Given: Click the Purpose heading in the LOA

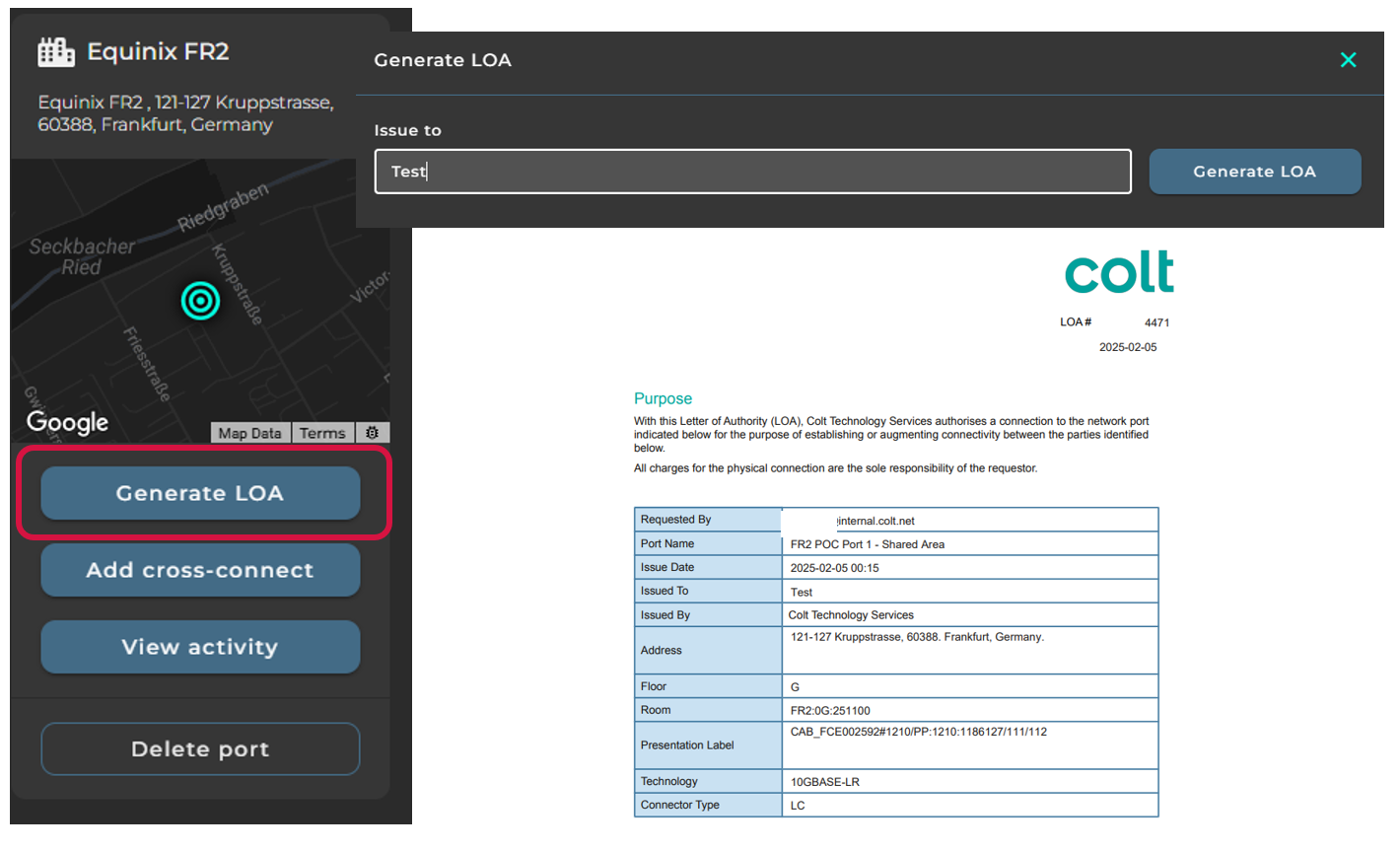Looking at the screenshot, I should pos(663,398).
